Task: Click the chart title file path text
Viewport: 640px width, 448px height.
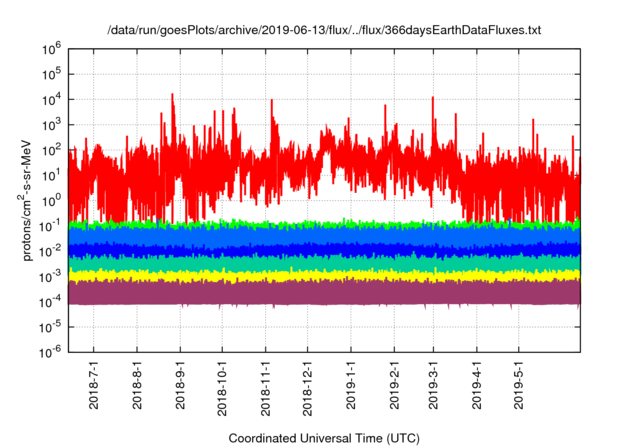Action: click(x=324, y=30)
